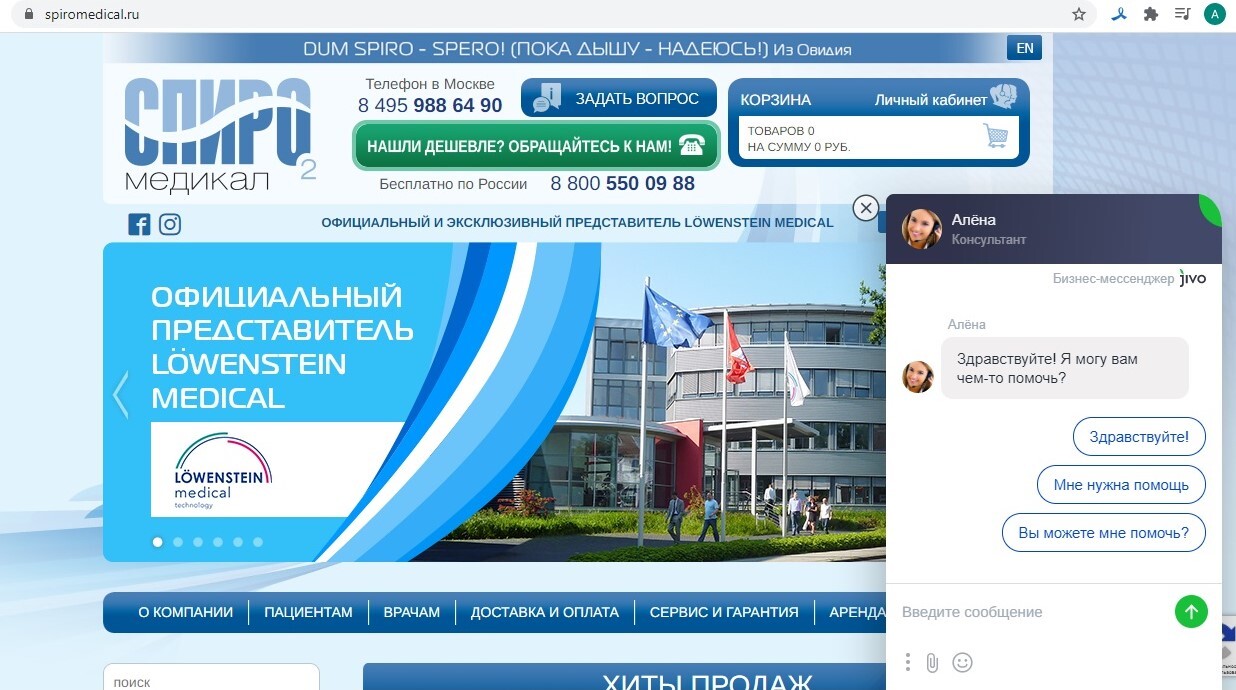Click the phone number 8 495 988 64 90
Screen dimensions: 1236x690
pos(430,105)
